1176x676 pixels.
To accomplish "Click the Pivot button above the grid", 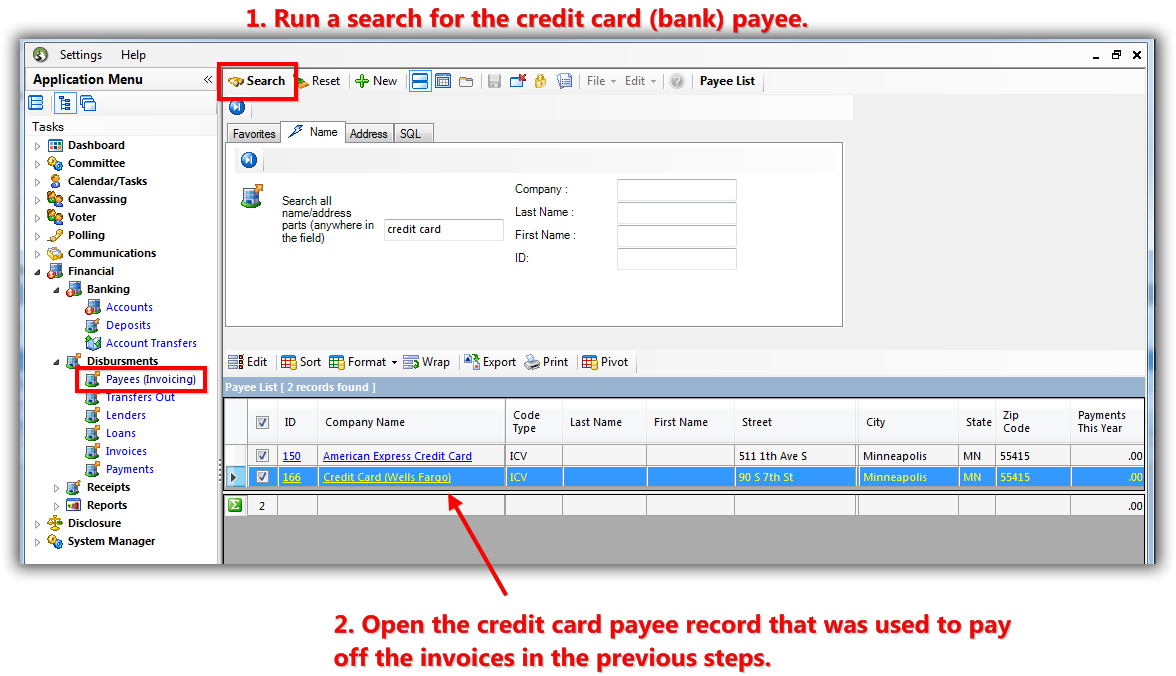I will pos(604,362).
